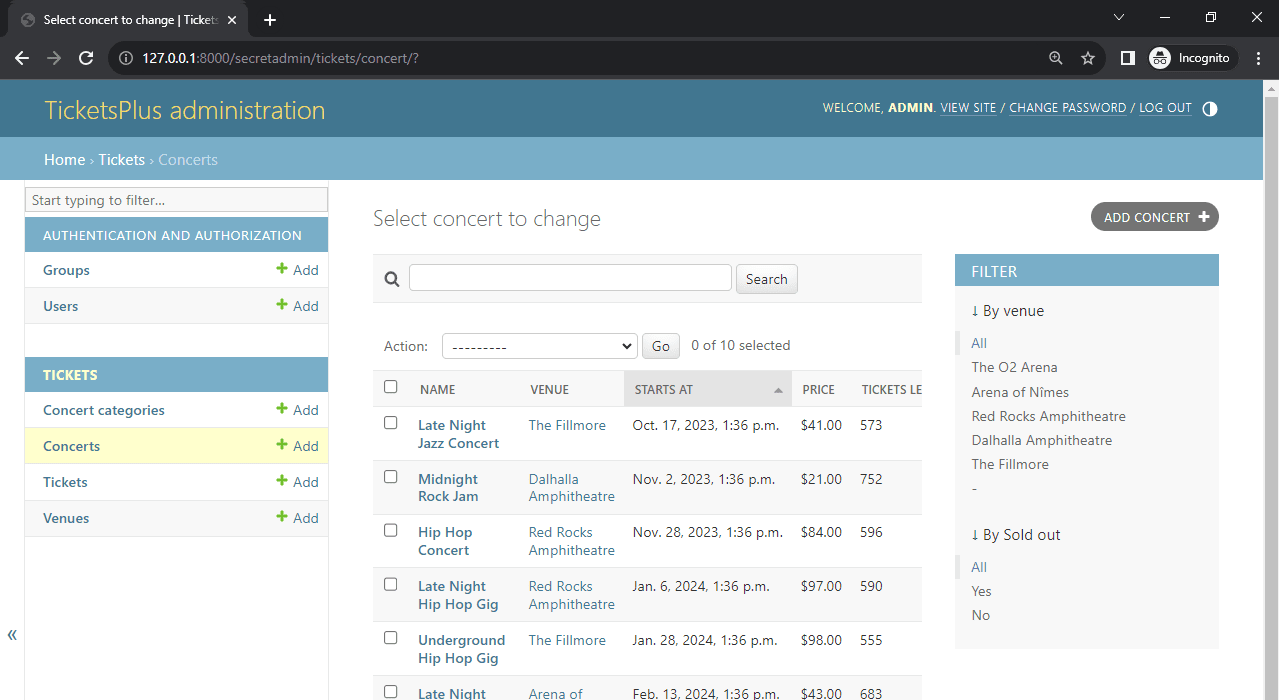
Task: Open the Action dropdown
Action: [x=539, y=346]
